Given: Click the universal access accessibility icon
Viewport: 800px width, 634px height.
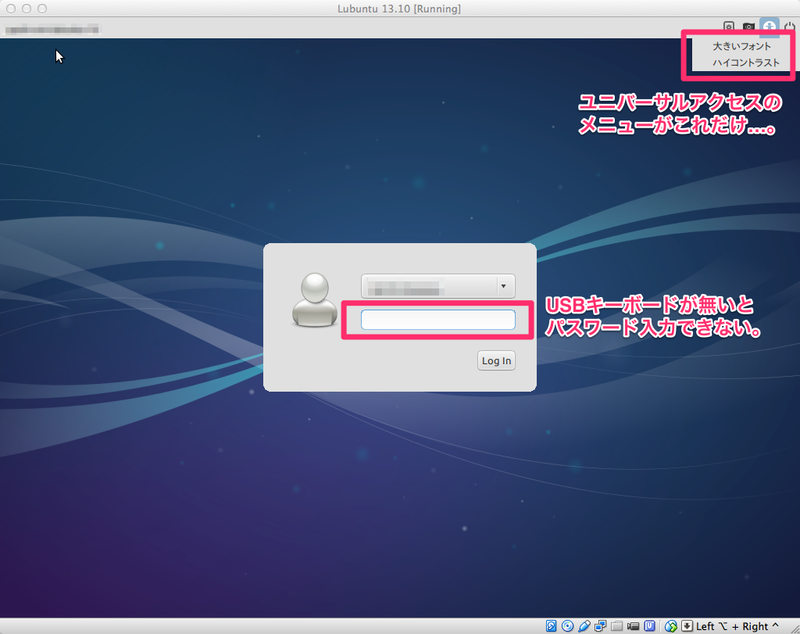Looking at the screenshot, I should tap(769, 27).
